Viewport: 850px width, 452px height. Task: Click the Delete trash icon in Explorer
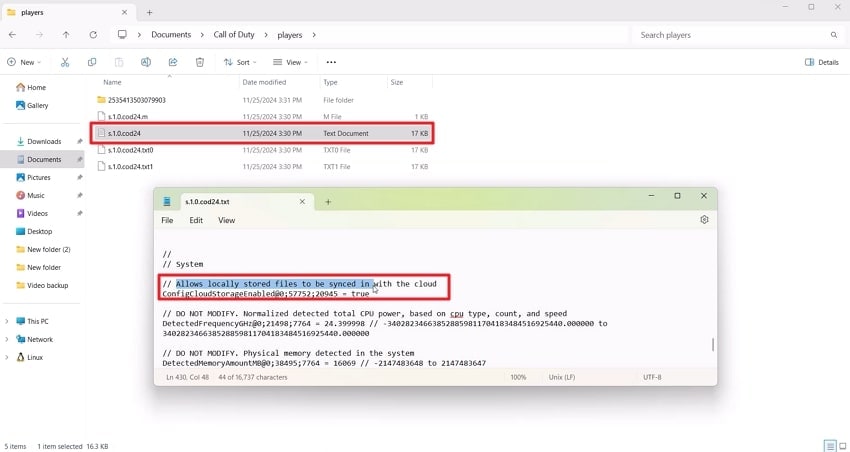199,62
